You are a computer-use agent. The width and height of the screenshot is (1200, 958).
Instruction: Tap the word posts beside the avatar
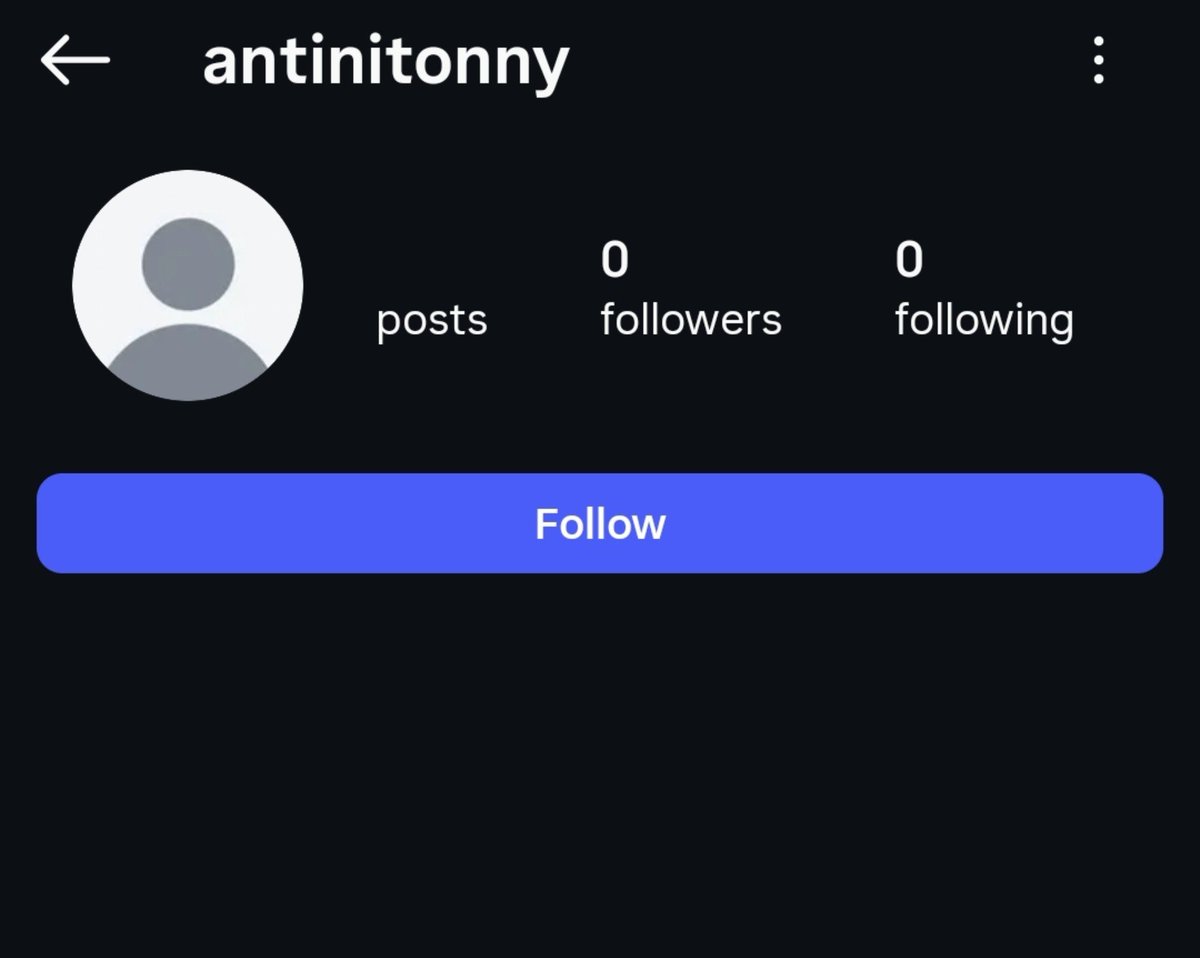tap(432, 321)
